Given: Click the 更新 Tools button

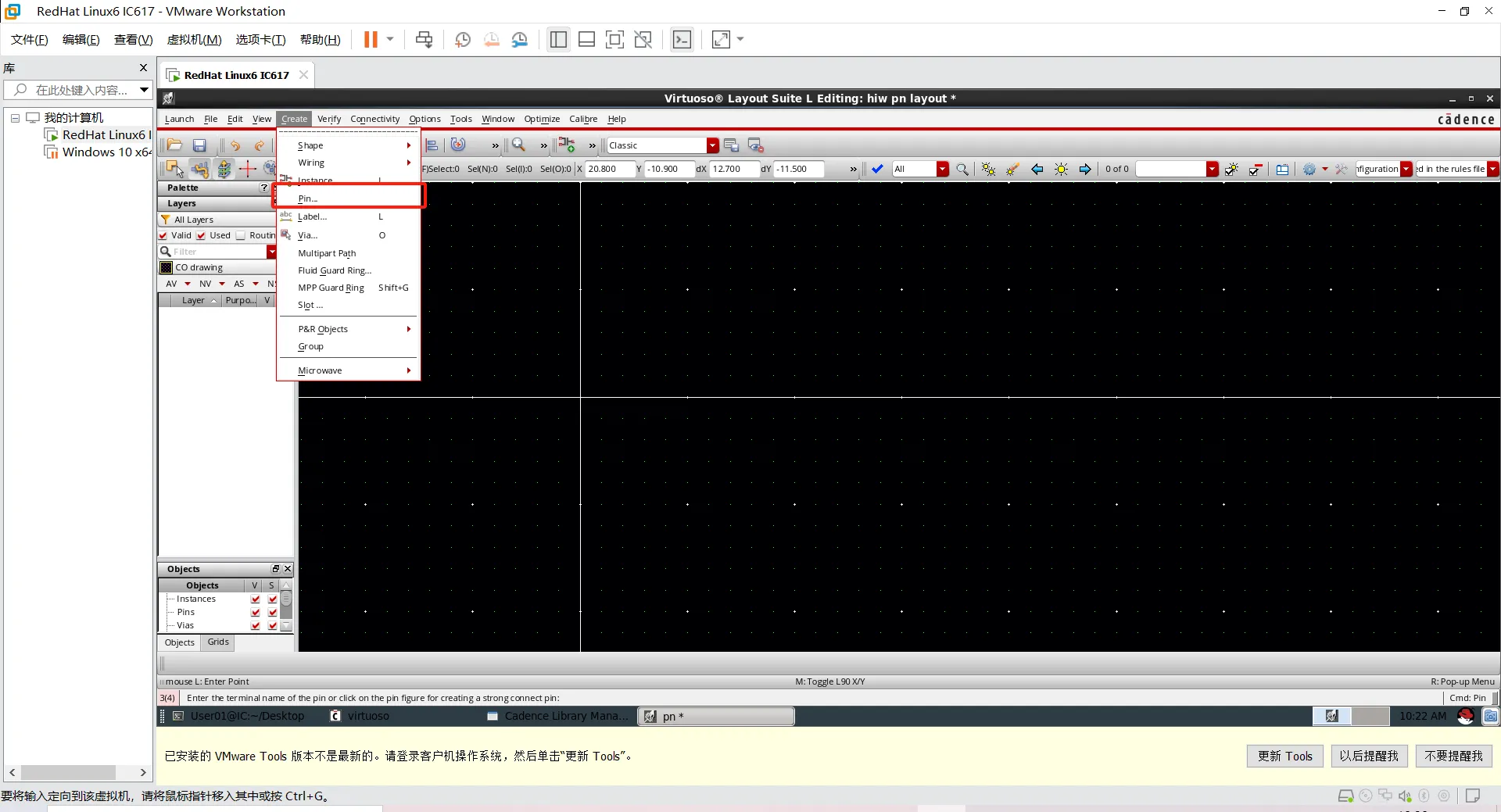Looking at the screenshot, I should (1284, 756).
